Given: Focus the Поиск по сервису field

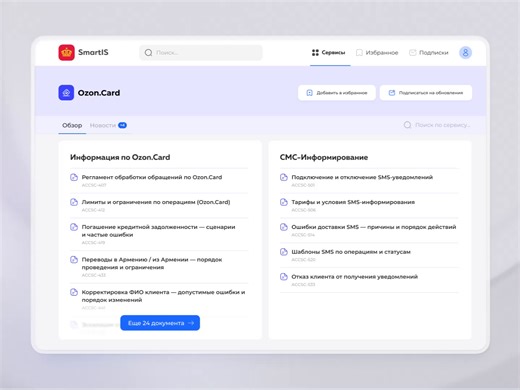Looking at the screenshot, I should (x=437, y=125).
